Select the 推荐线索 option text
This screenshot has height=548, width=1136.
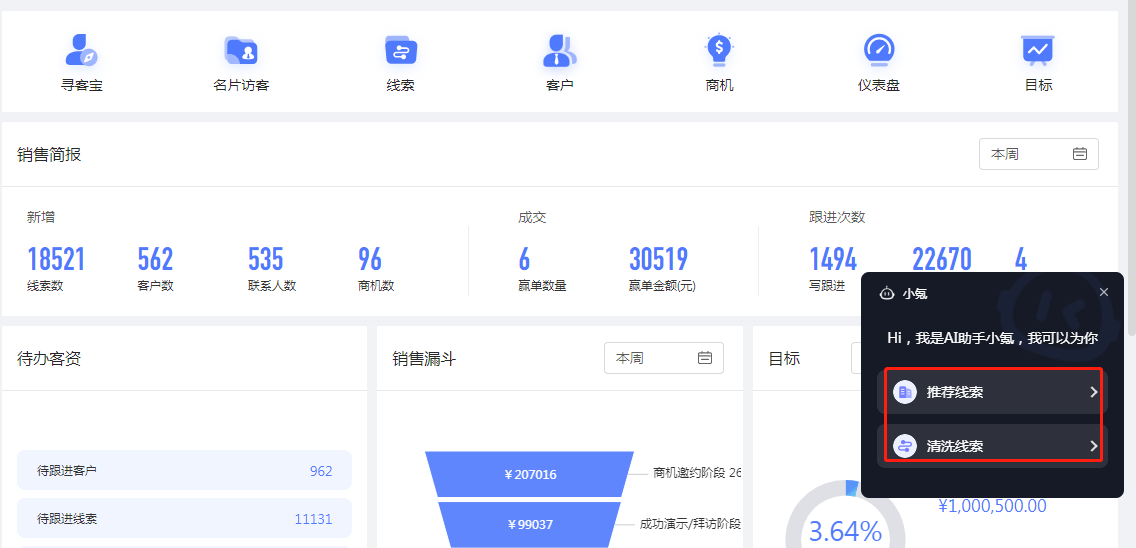click(955, 393)
